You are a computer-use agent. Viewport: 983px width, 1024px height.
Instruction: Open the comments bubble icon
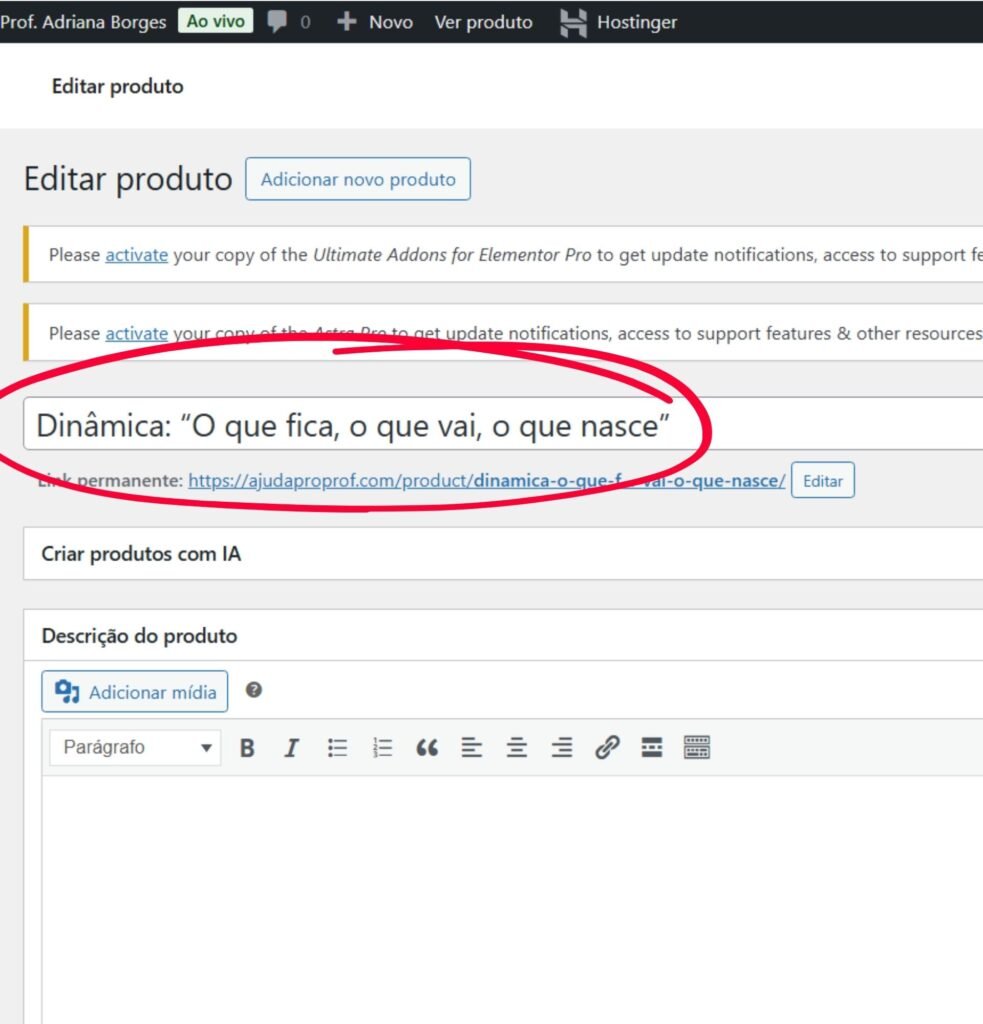288,22
